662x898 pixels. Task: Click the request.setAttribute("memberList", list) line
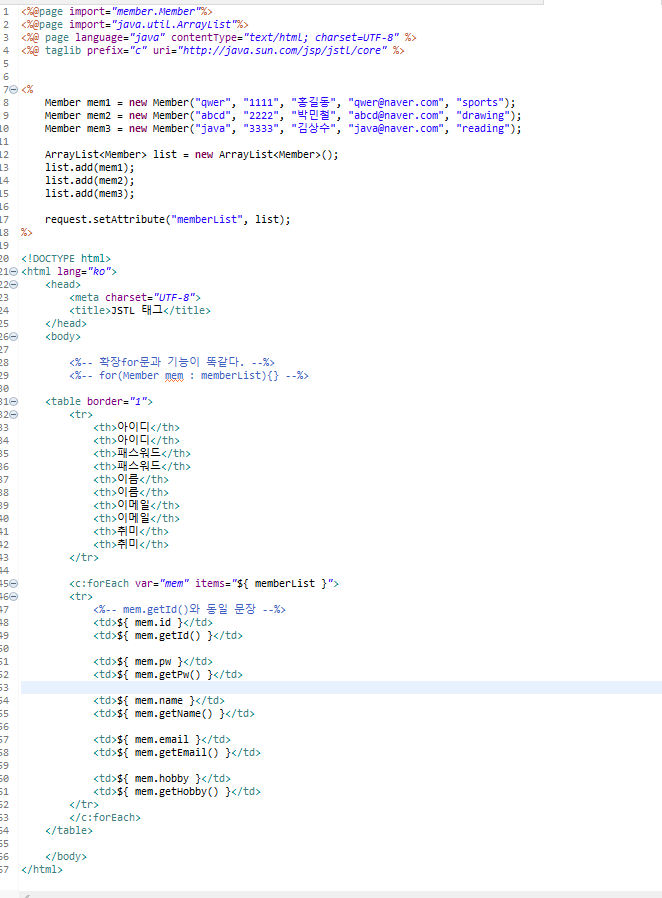[x=167, y=219]
